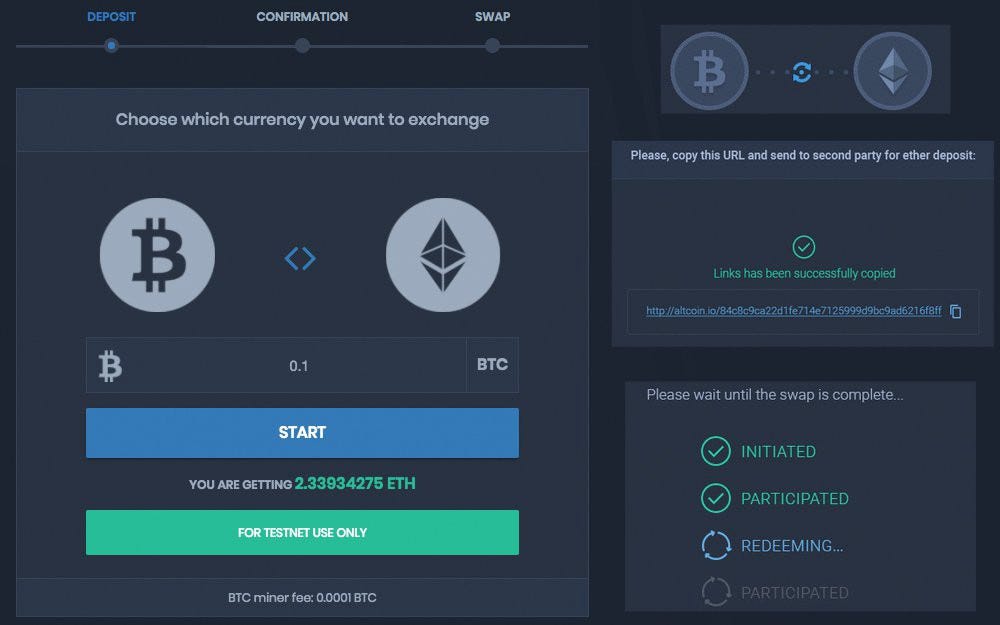
Task: Click the Bitcoin symbol inside amount field
Action: point(110,366)
